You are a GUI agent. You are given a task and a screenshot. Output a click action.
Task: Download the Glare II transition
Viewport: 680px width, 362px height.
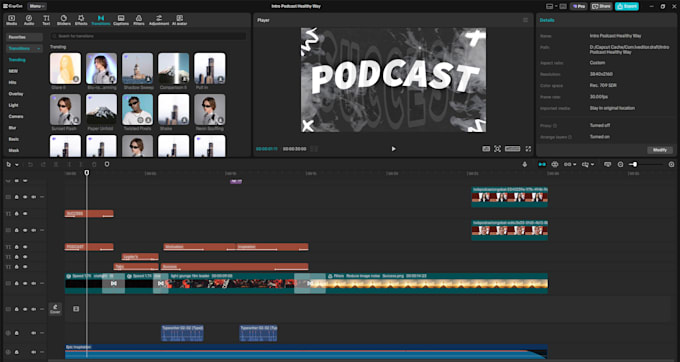pyautogui.click(x=76, y=79)
